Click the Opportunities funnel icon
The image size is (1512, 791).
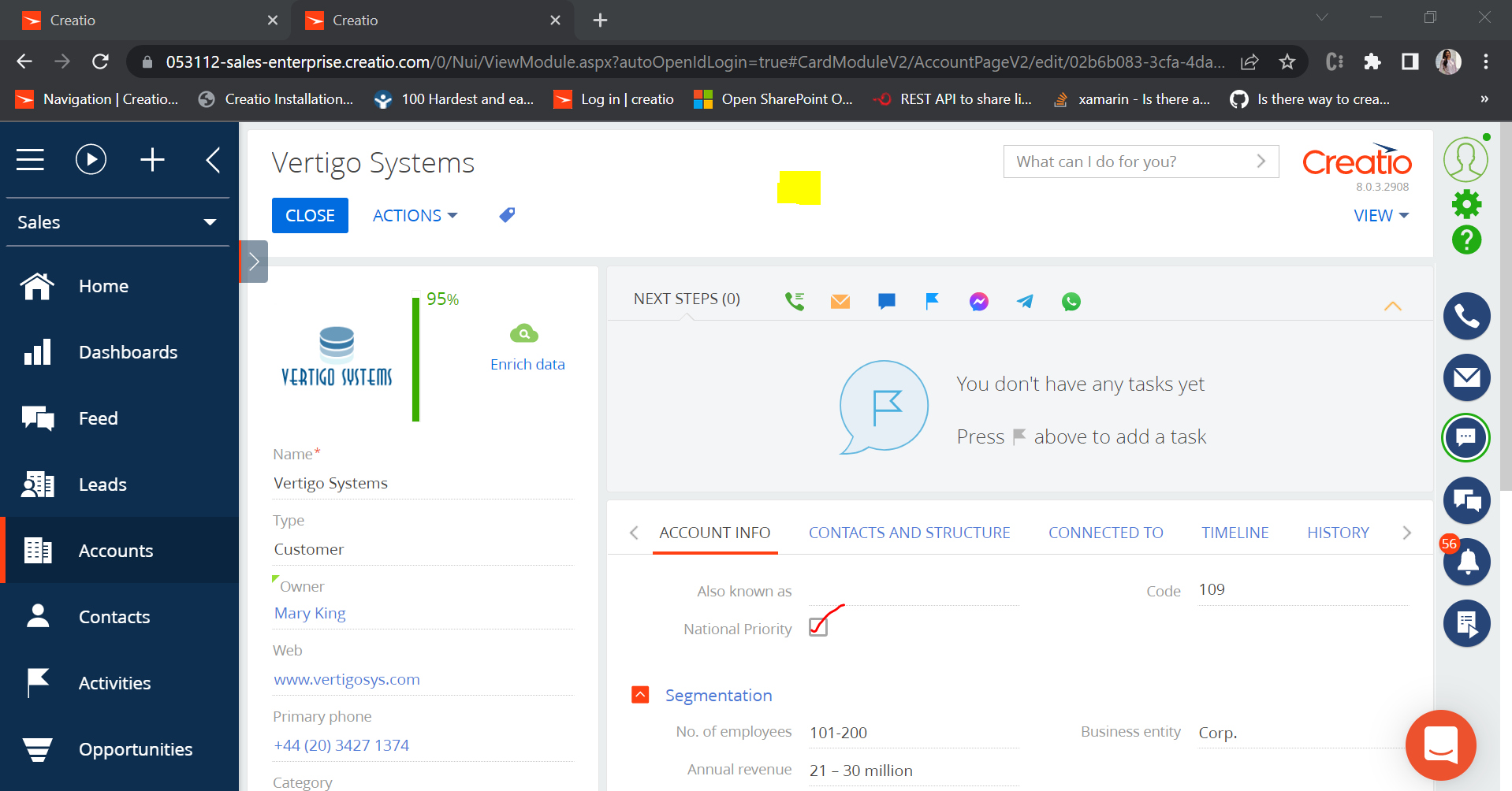[37, 749]
